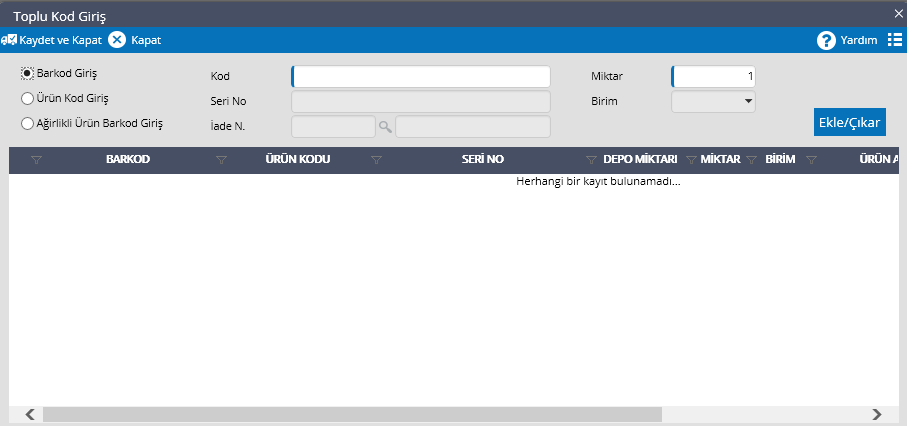The height and width of the screenshot is (426, 907).
Task: Click the Kaydet ve Kapat save icon
Action: (9, 40)
